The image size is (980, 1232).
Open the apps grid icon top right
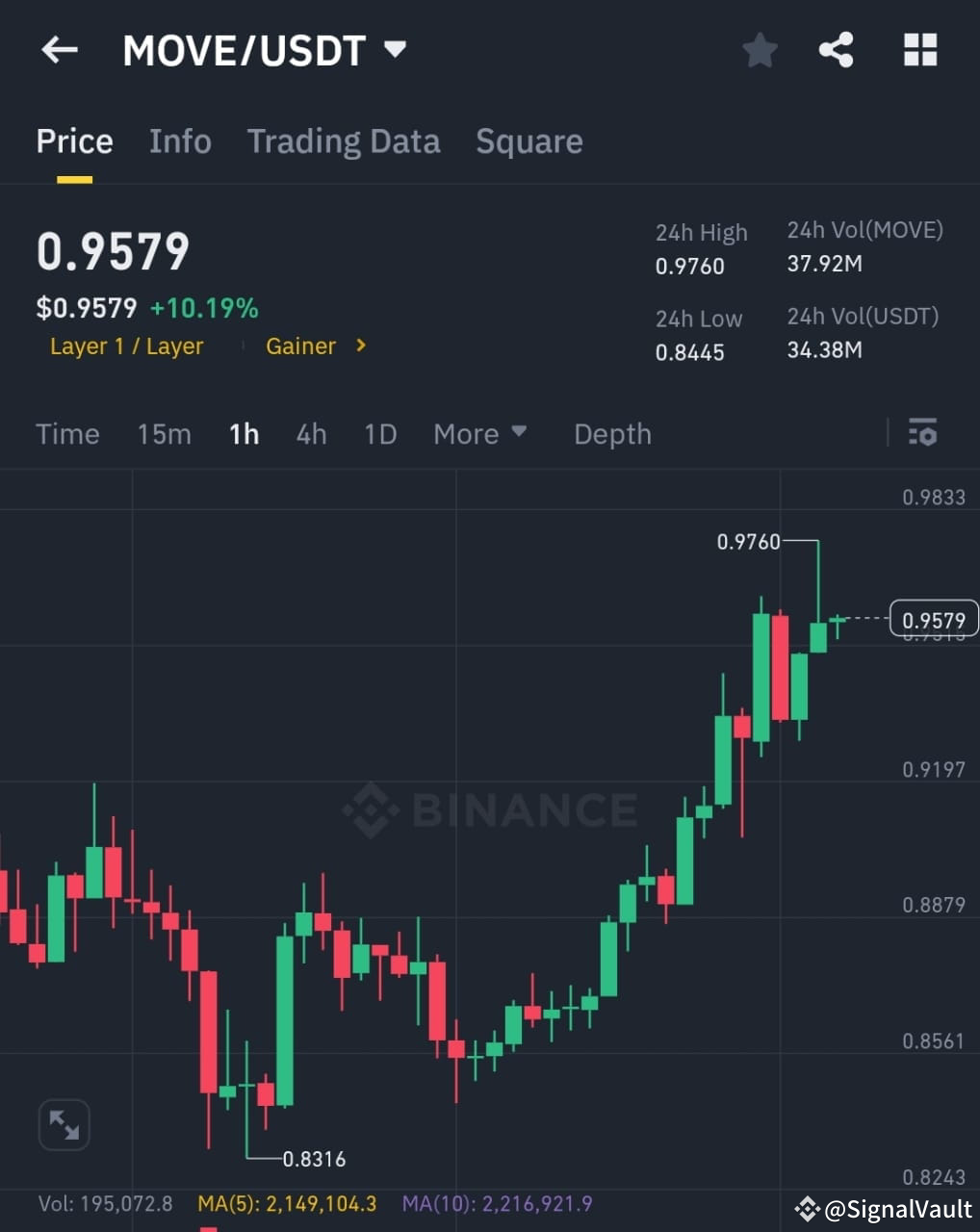tap(918, 50)
